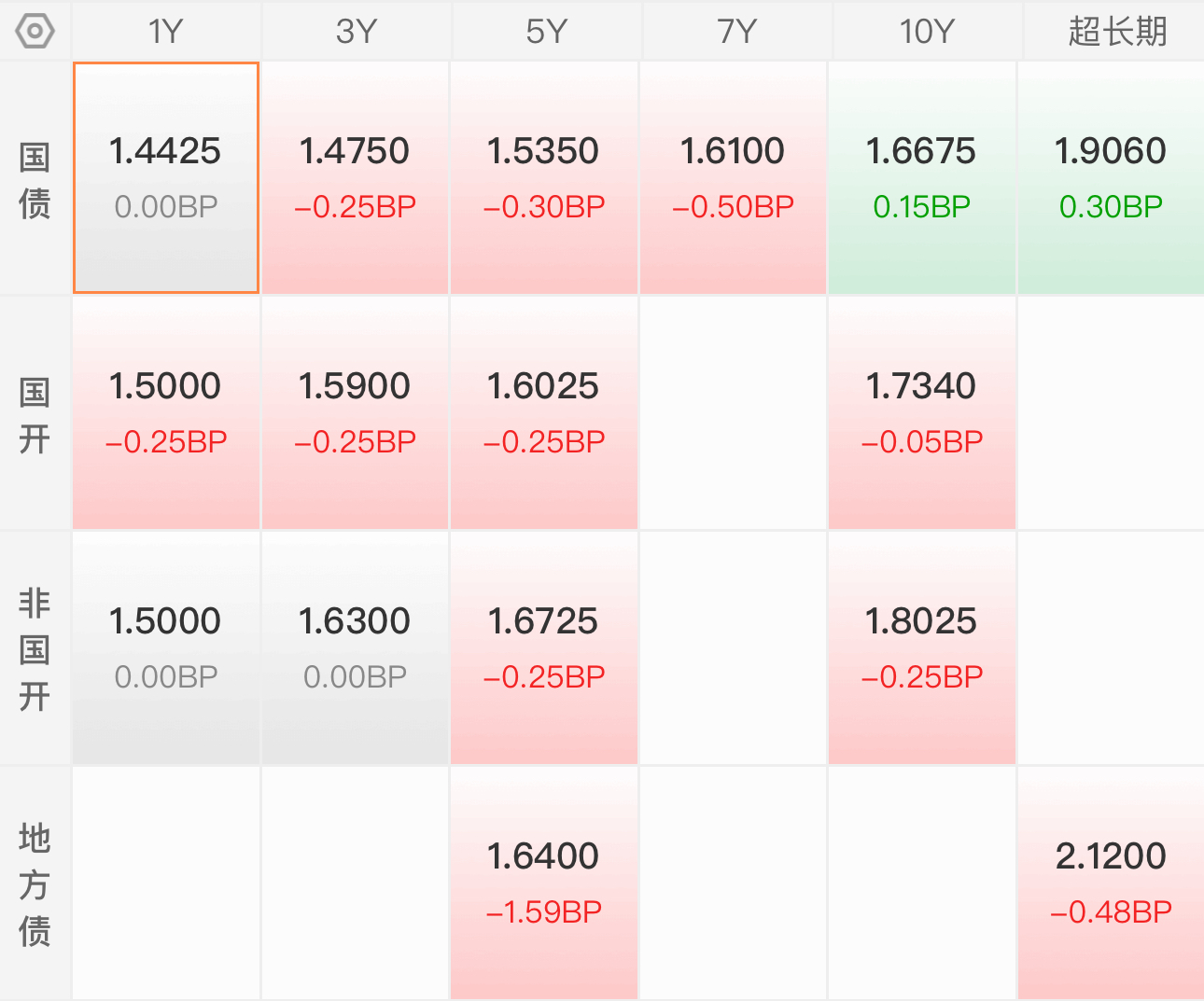The width and height of the screenshot is (1204, 1001).
Task: Open the 国开 3Y cell 1.5900
Action: (x=355, y=413)
